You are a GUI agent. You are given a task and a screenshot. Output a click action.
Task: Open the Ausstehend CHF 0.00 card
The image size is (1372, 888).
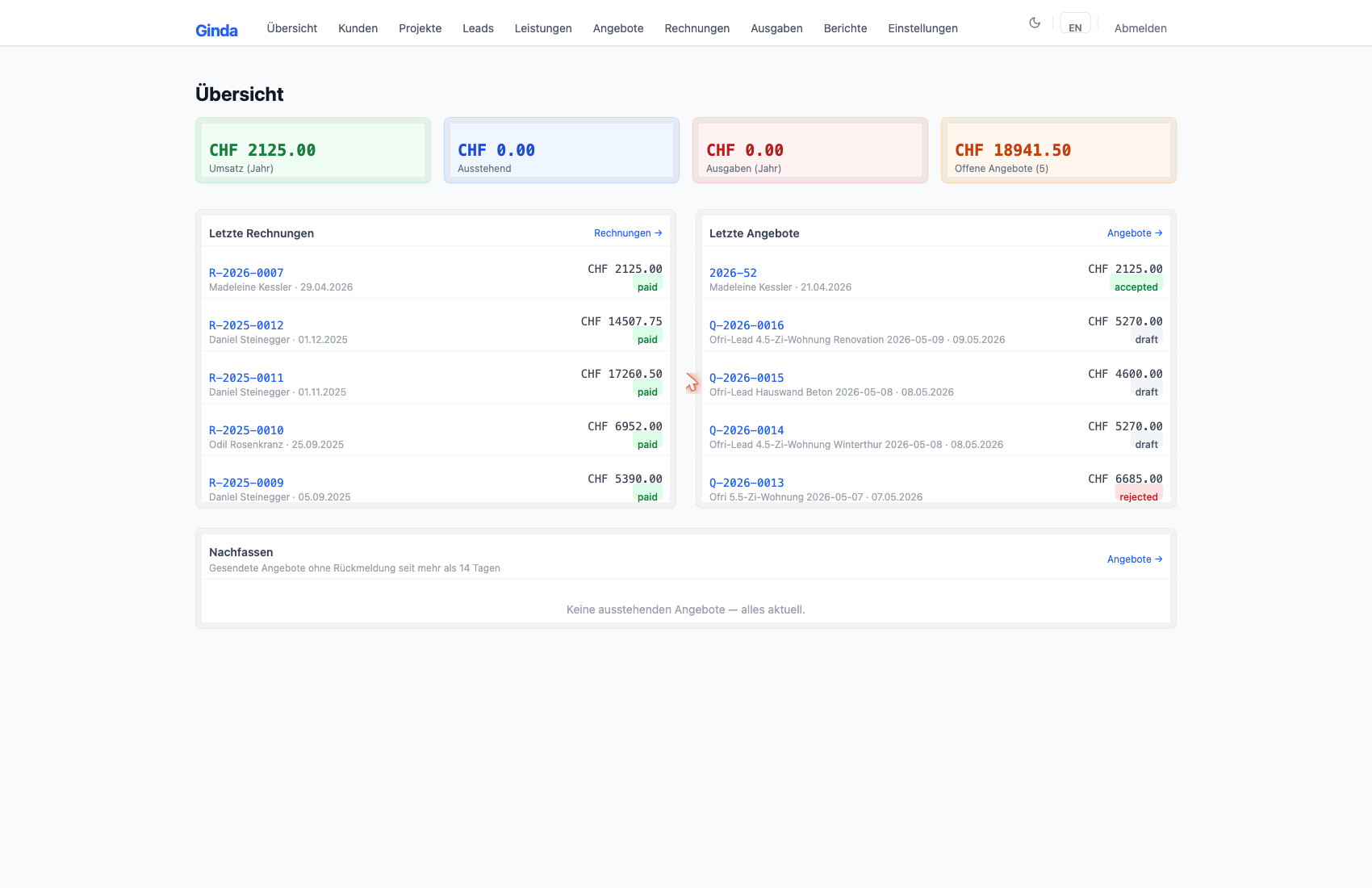(x=562, y=150)
